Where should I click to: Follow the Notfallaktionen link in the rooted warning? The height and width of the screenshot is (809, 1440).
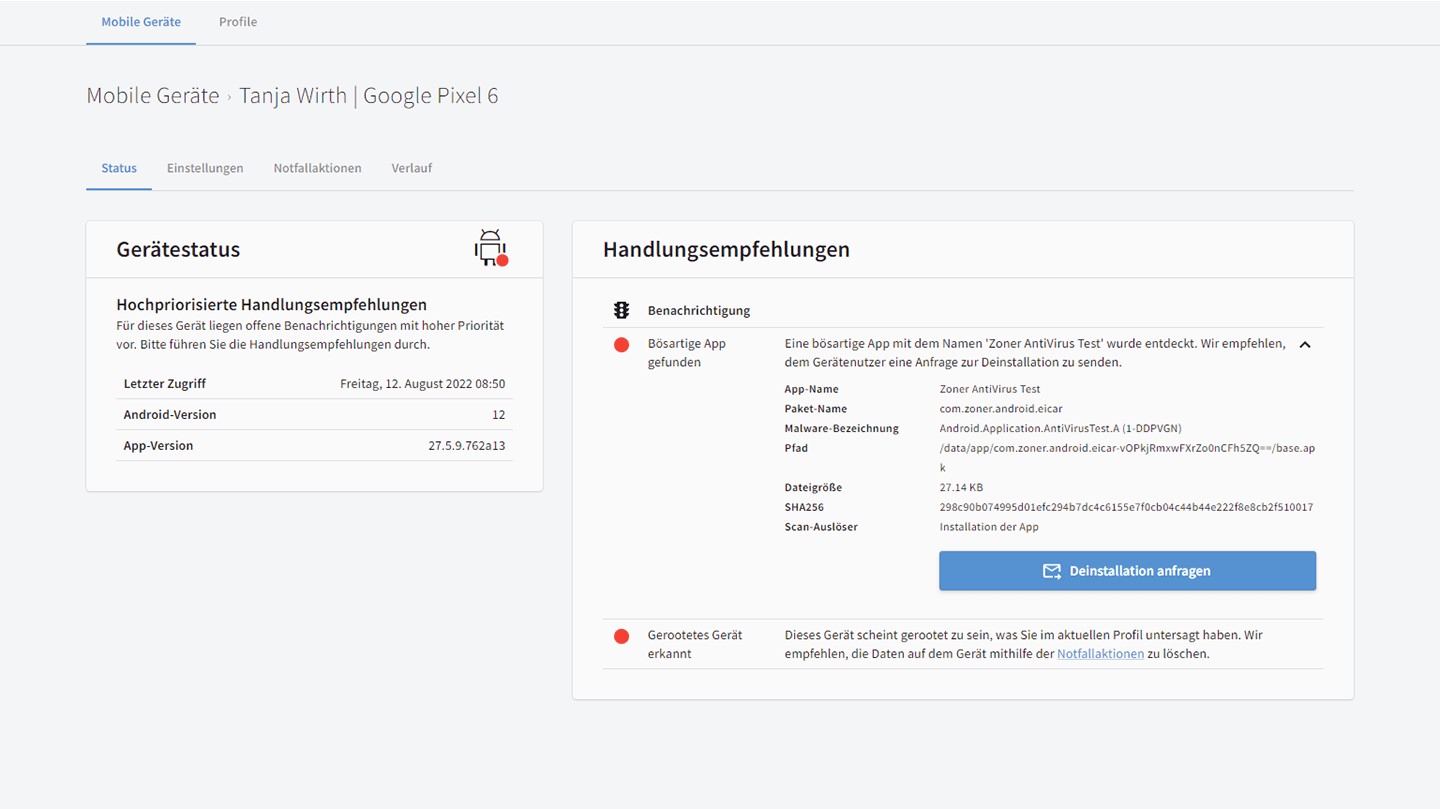tap(1100, 654)
